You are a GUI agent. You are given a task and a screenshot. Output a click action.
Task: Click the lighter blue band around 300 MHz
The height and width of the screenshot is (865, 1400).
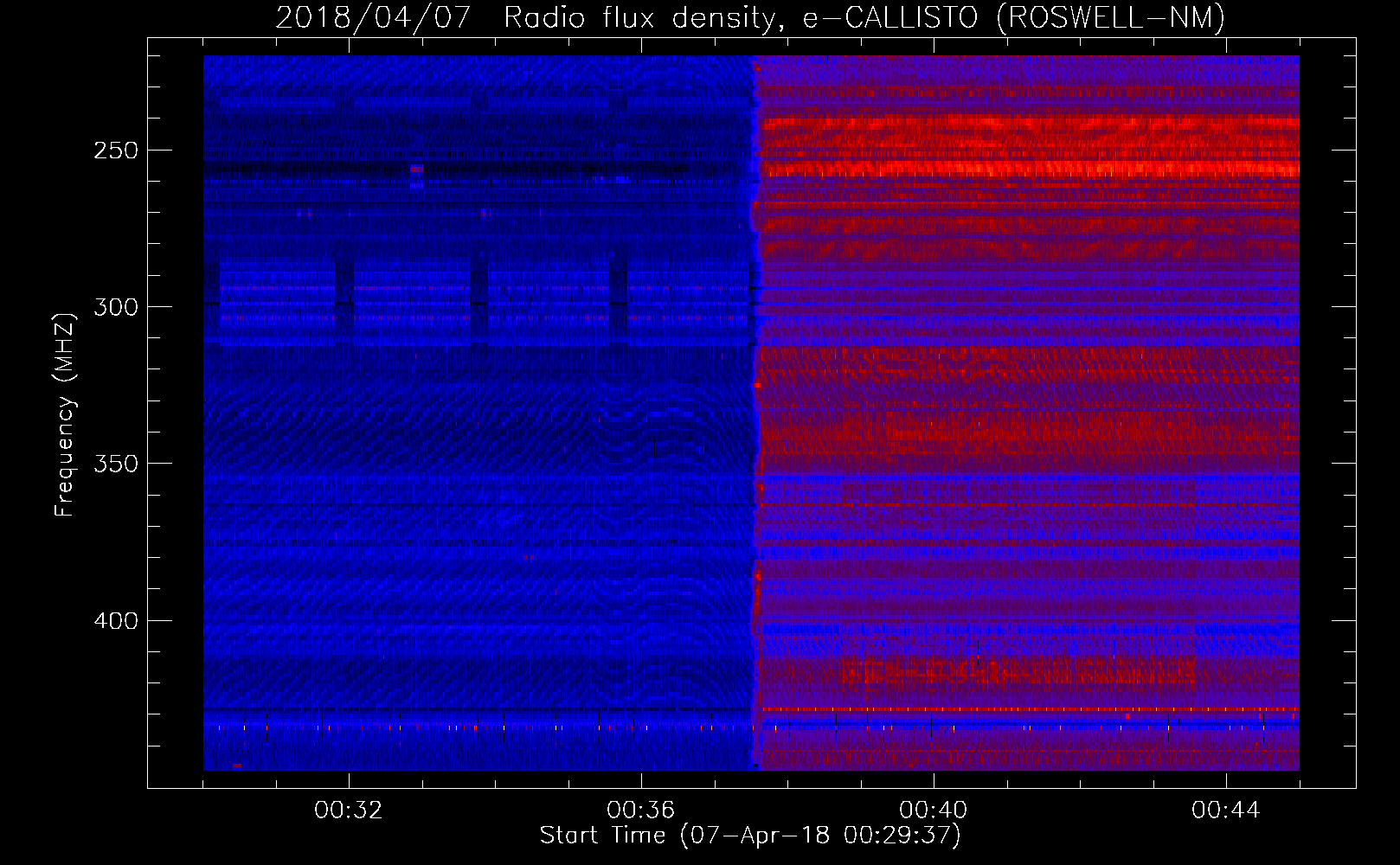pos(476,303)
